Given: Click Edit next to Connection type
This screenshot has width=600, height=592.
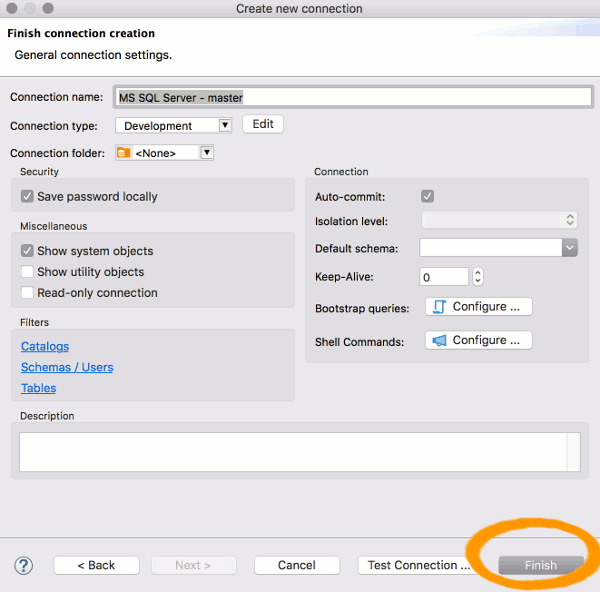Looking at the screenshot, I should [263, 124].
